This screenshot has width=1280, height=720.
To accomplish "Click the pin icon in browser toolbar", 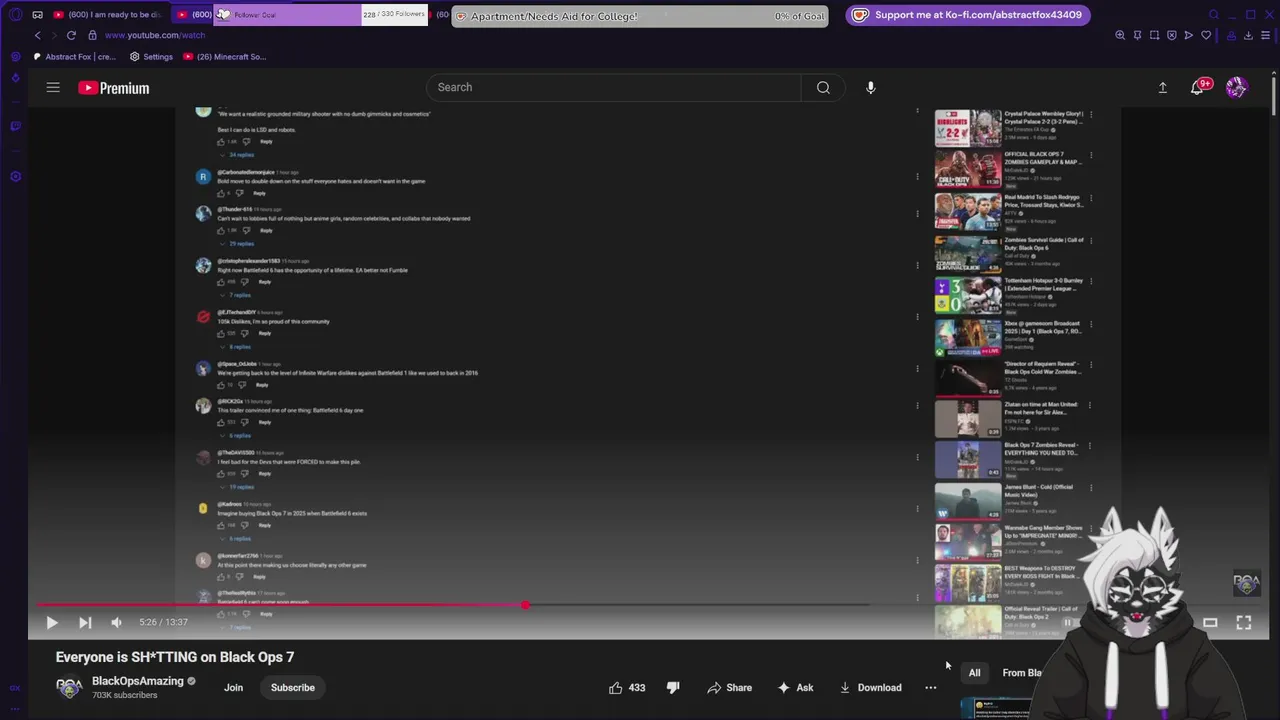I will (x=1137, y=35).
